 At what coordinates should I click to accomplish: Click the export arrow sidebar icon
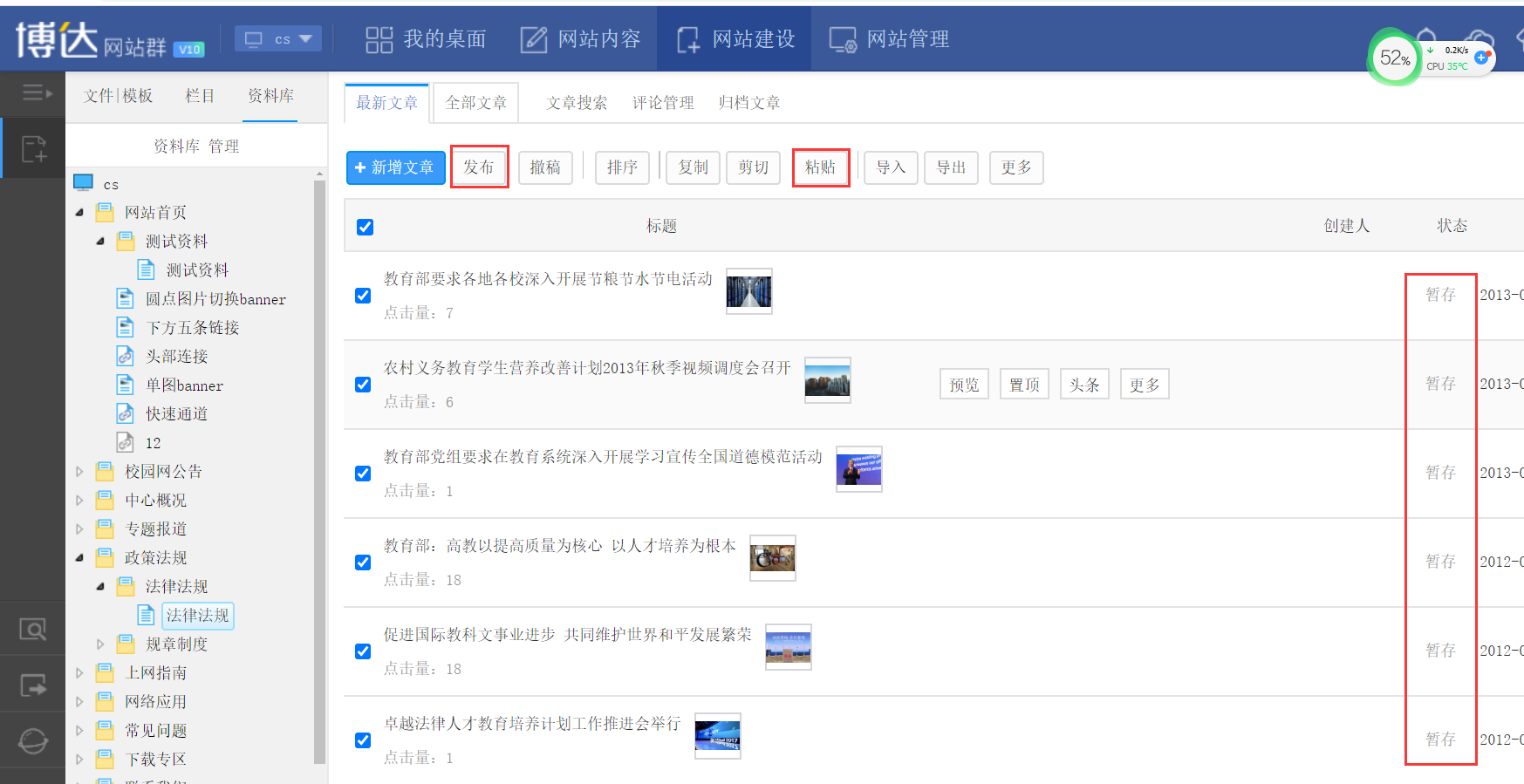32,685
